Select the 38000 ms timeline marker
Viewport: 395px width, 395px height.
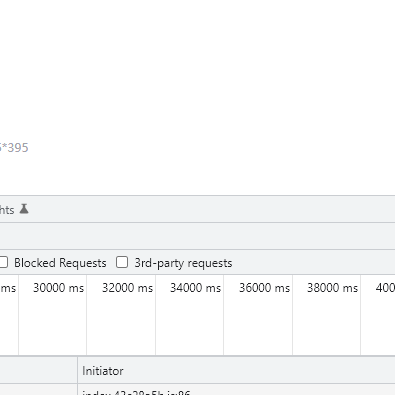click(332, 288)
